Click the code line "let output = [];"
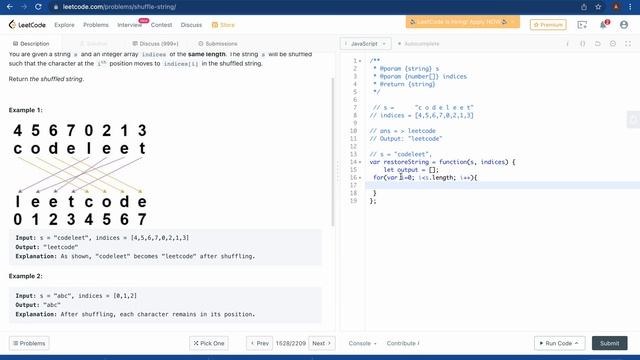Screen dimensions: 640x360 tap(411, 170)
